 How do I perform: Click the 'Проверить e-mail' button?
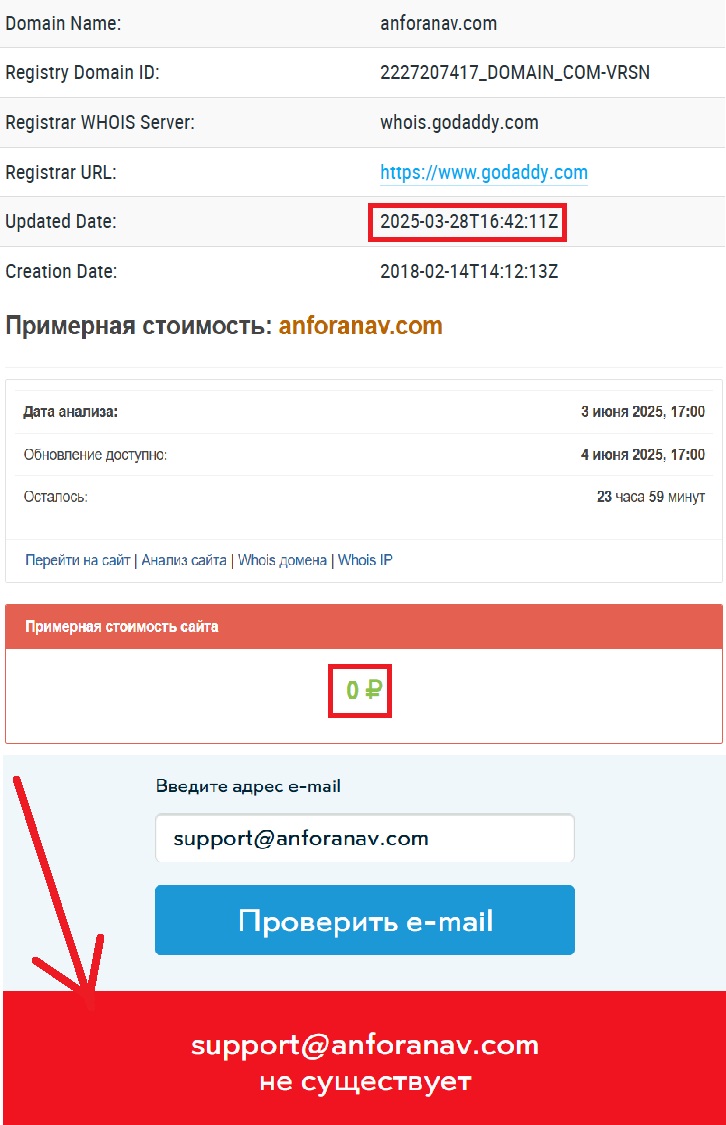tap(364, 920)
